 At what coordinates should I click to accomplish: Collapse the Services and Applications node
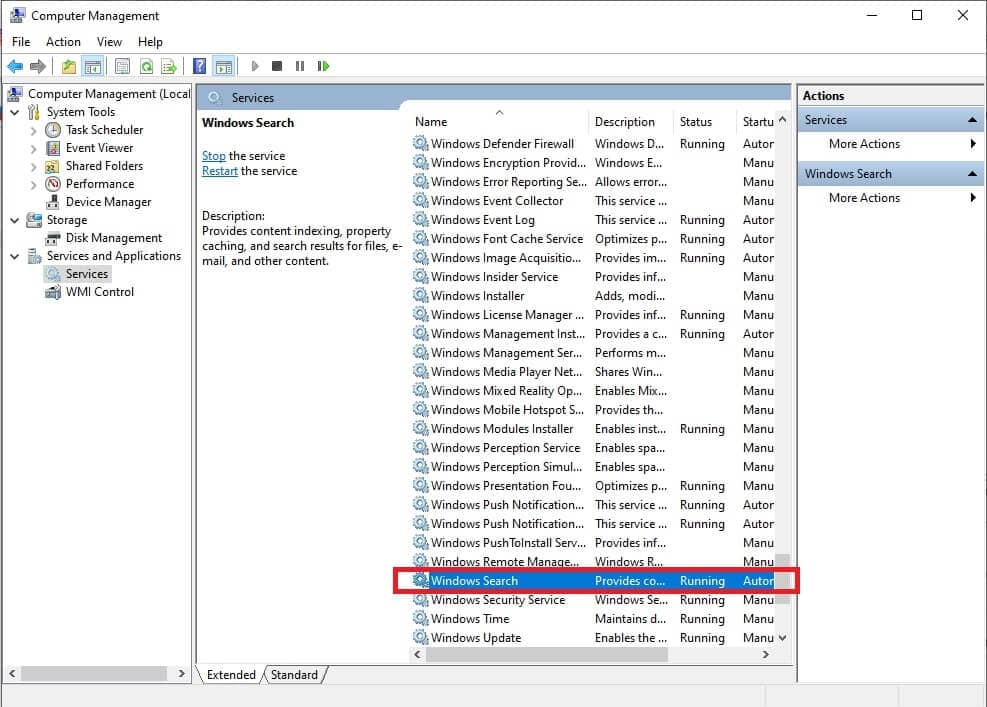pyautogui.click(x=14, y=256)
